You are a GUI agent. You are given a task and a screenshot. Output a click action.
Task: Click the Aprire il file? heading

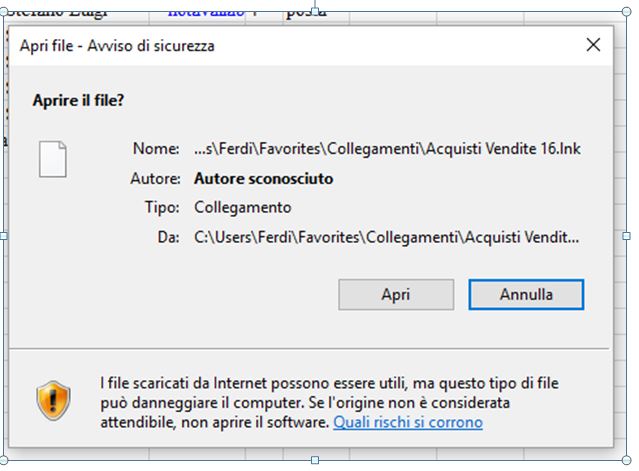pos(78,100)
